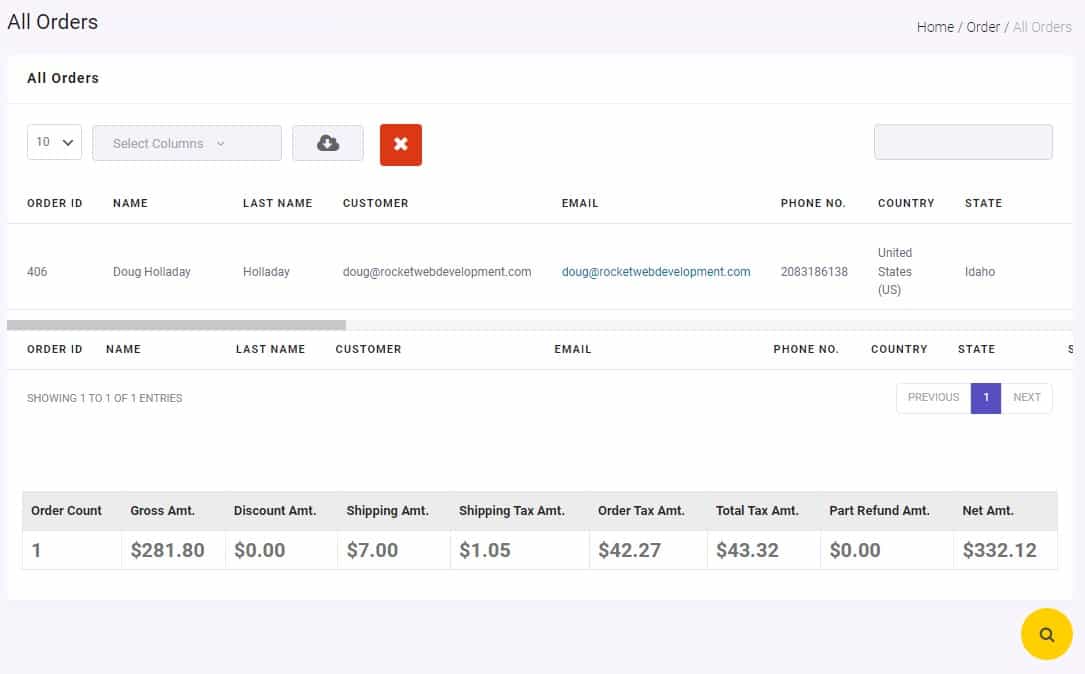Select page 1 in pagination
1085x674 pixels.
point(986,397)
